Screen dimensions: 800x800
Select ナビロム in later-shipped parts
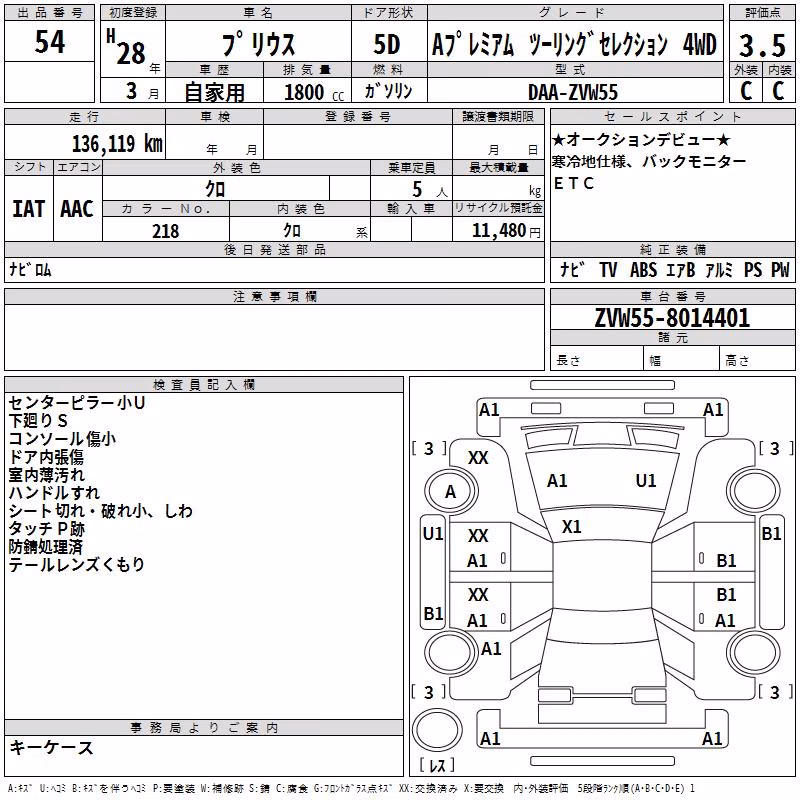tap(30, 269)
